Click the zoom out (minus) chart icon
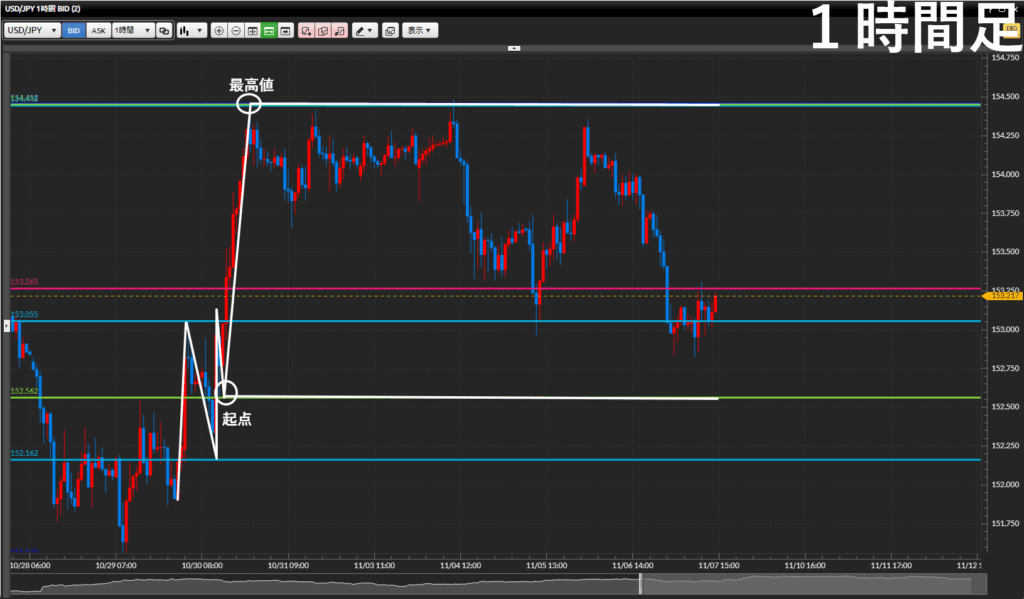 tap(236, 31)
